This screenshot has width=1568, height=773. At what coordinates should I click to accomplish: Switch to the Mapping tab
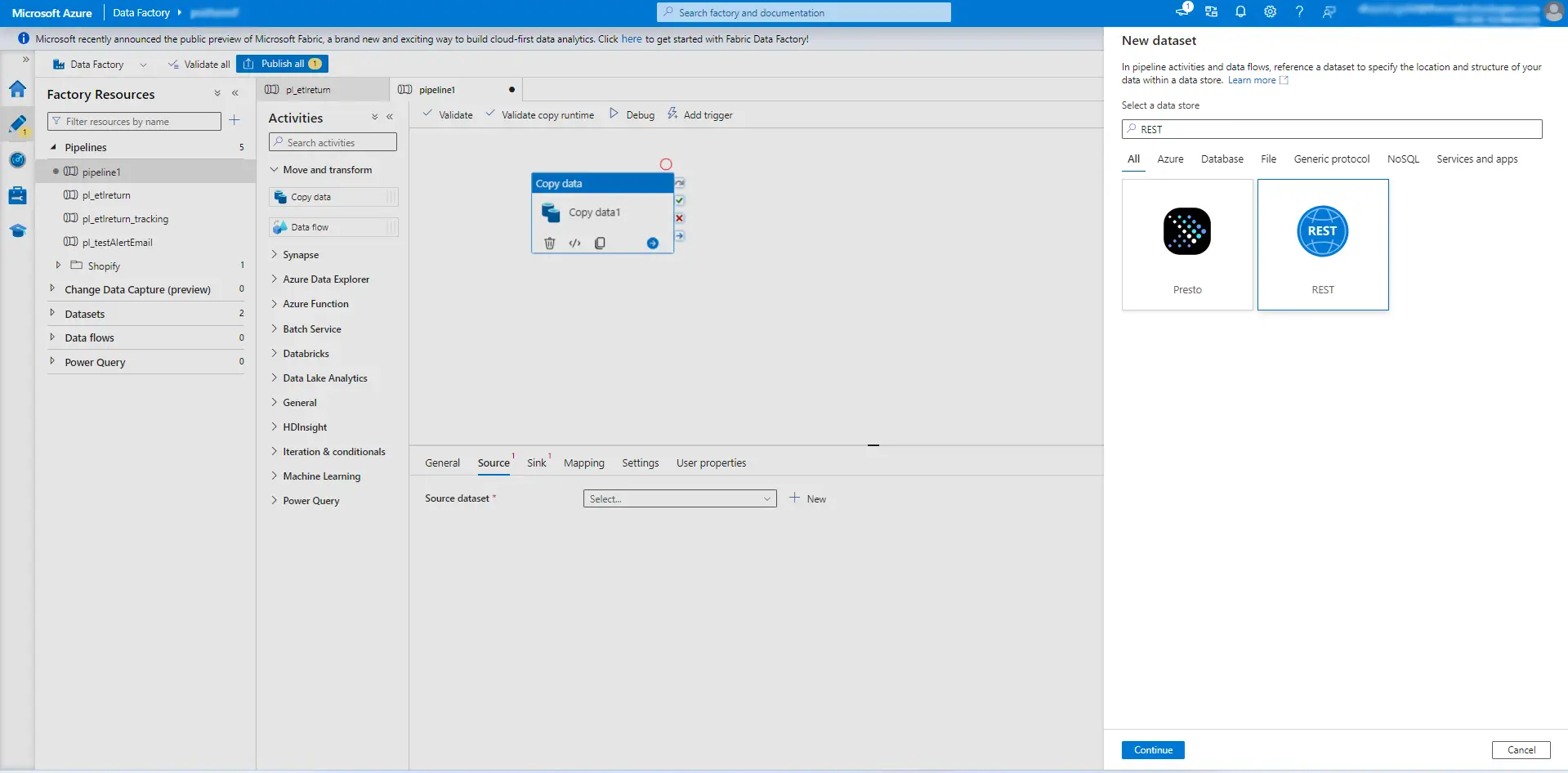pyautogui.click(x=584, y=462)
